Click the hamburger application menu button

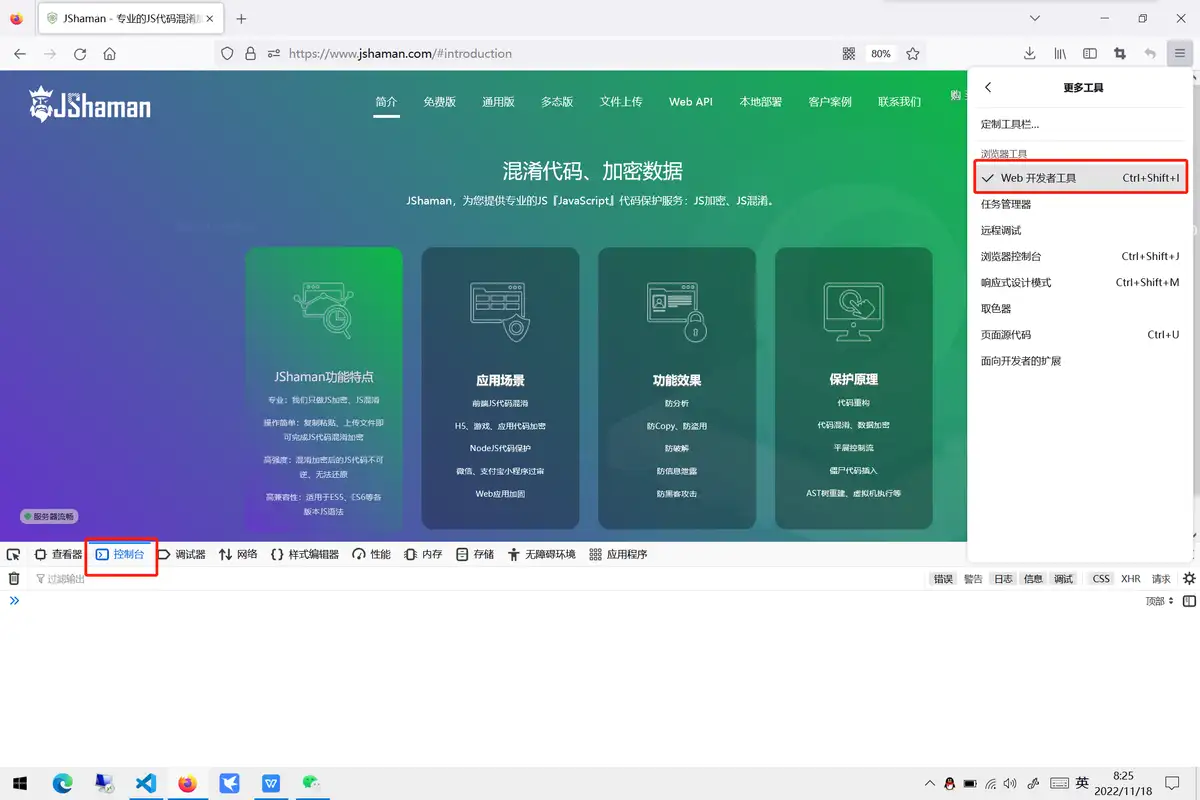pyautogui.click(x=1180, y=54)
